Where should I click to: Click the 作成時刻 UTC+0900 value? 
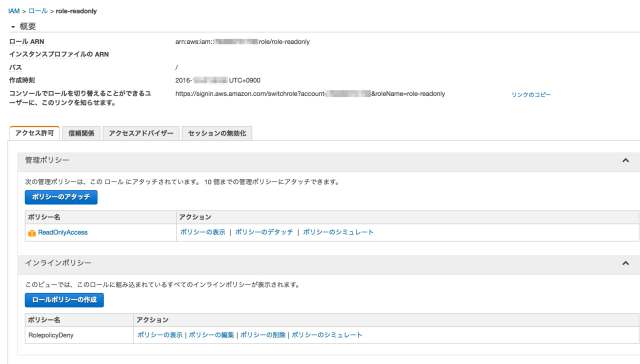point(218,80)
